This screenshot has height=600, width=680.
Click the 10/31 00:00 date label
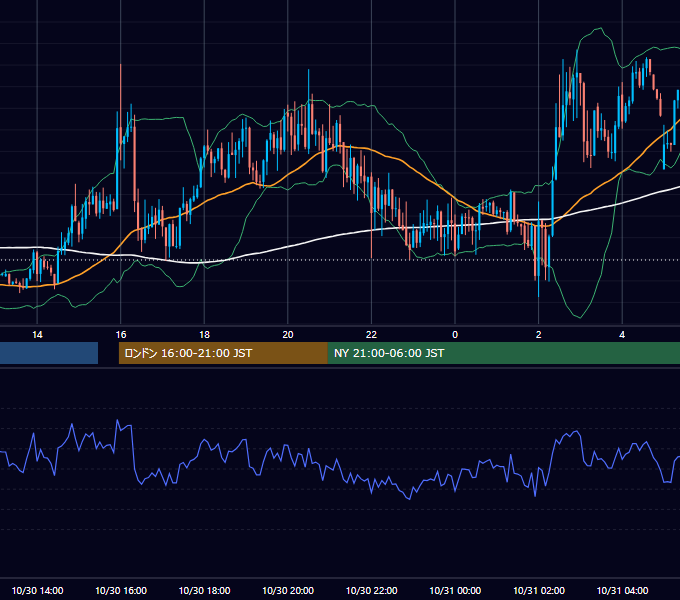[455, 590]
